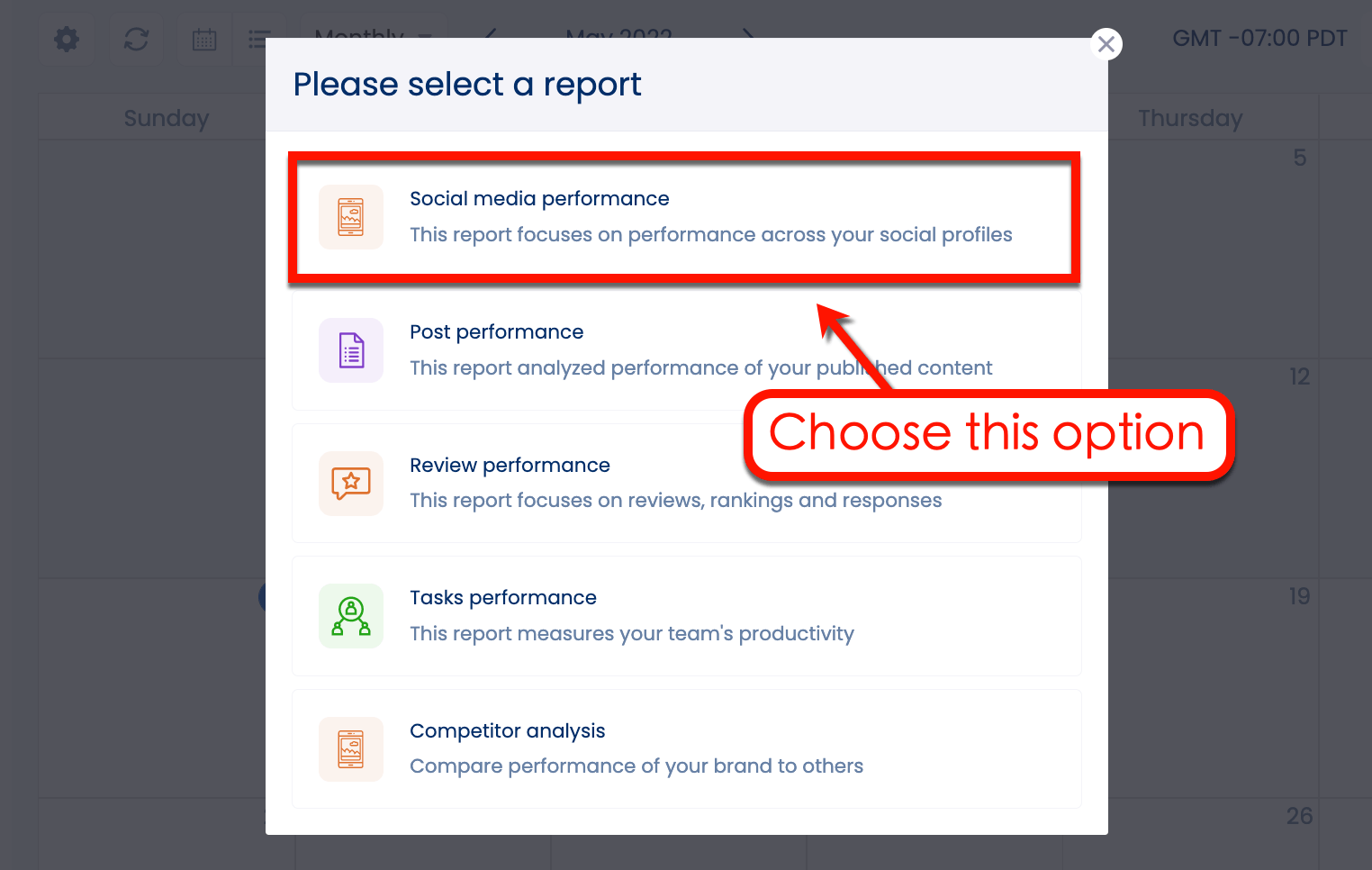The image size is (1372, 870).
Task: Click the GMT -07:00 PDT timezone label
Action: (x=1259, y=38)
